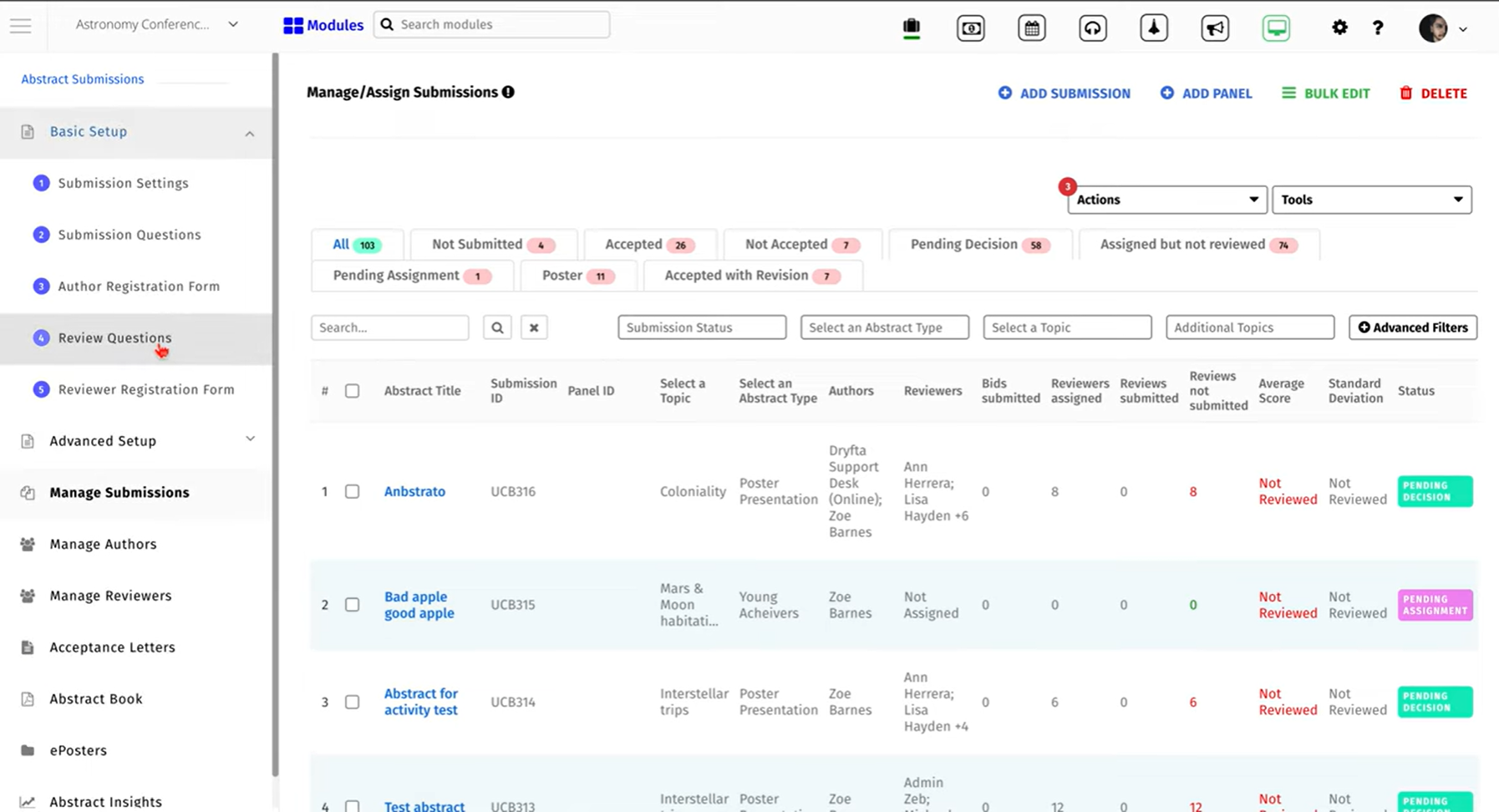Screen dimensions: 1499x812
Task: Clear search with the X button
Action: 534,327
